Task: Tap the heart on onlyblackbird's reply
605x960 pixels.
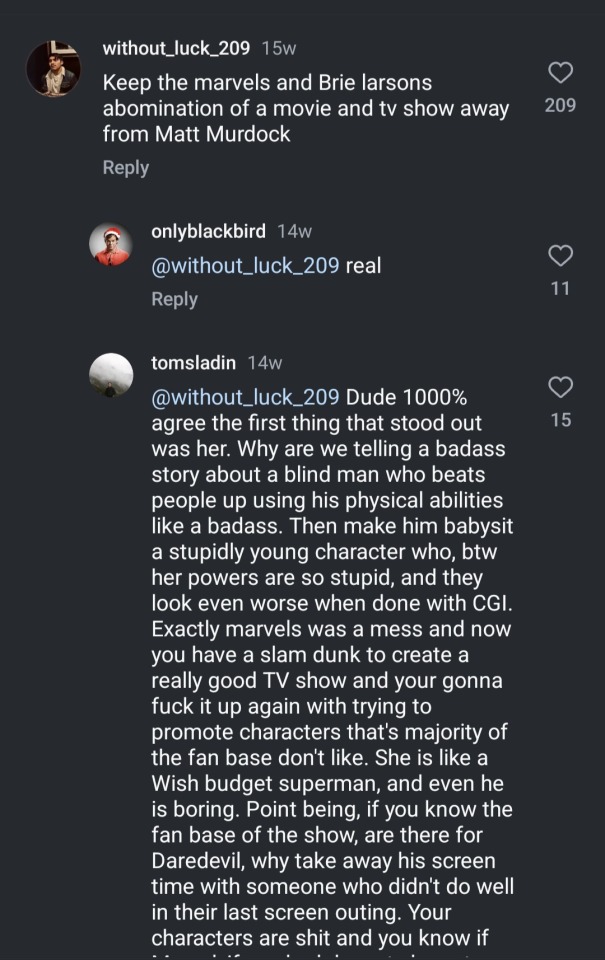Action: pyautogui.click(x=561, y=256)
